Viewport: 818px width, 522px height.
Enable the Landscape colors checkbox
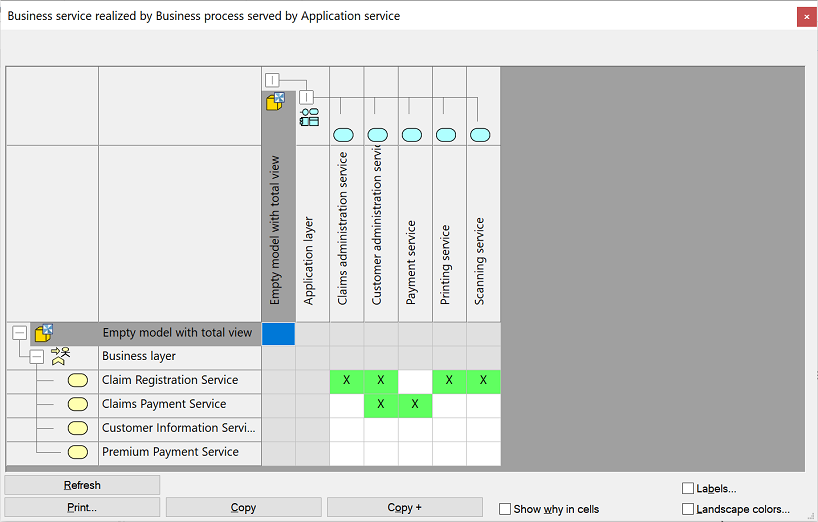[x=688, y=509]
